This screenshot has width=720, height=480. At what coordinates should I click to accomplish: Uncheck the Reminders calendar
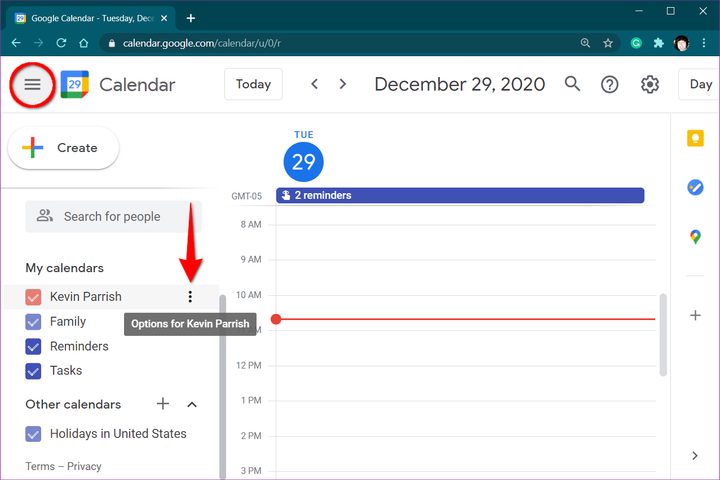[x=33, y=346]
